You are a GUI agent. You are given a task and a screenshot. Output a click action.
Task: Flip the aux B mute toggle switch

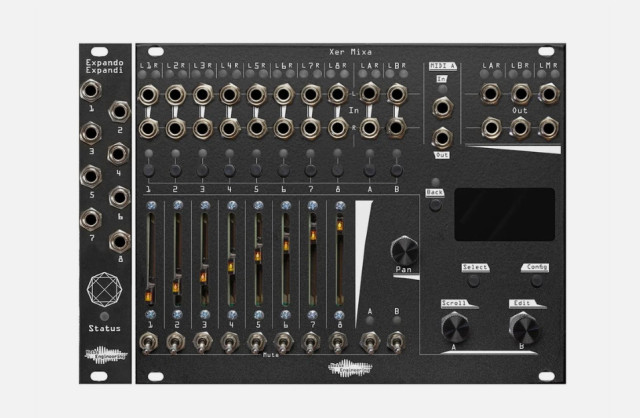(x=396, y=343)
